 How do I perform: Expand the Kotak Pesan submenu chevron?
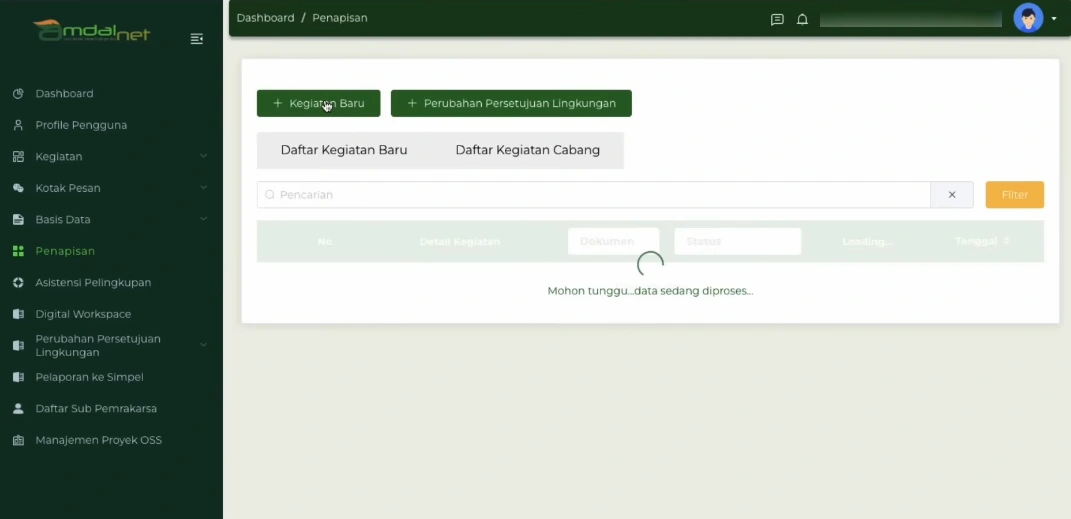[203, 188]
